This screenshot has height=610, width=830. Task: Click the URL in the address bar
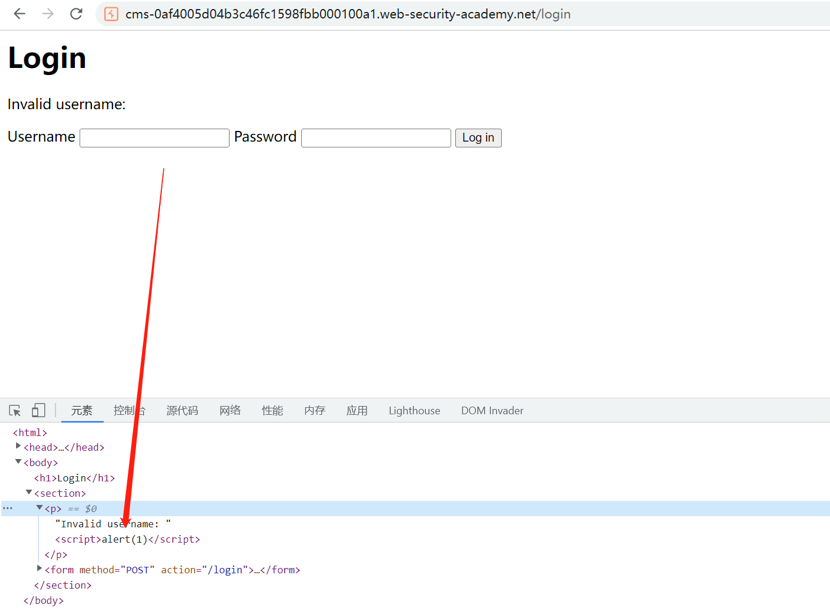[348, 14]
